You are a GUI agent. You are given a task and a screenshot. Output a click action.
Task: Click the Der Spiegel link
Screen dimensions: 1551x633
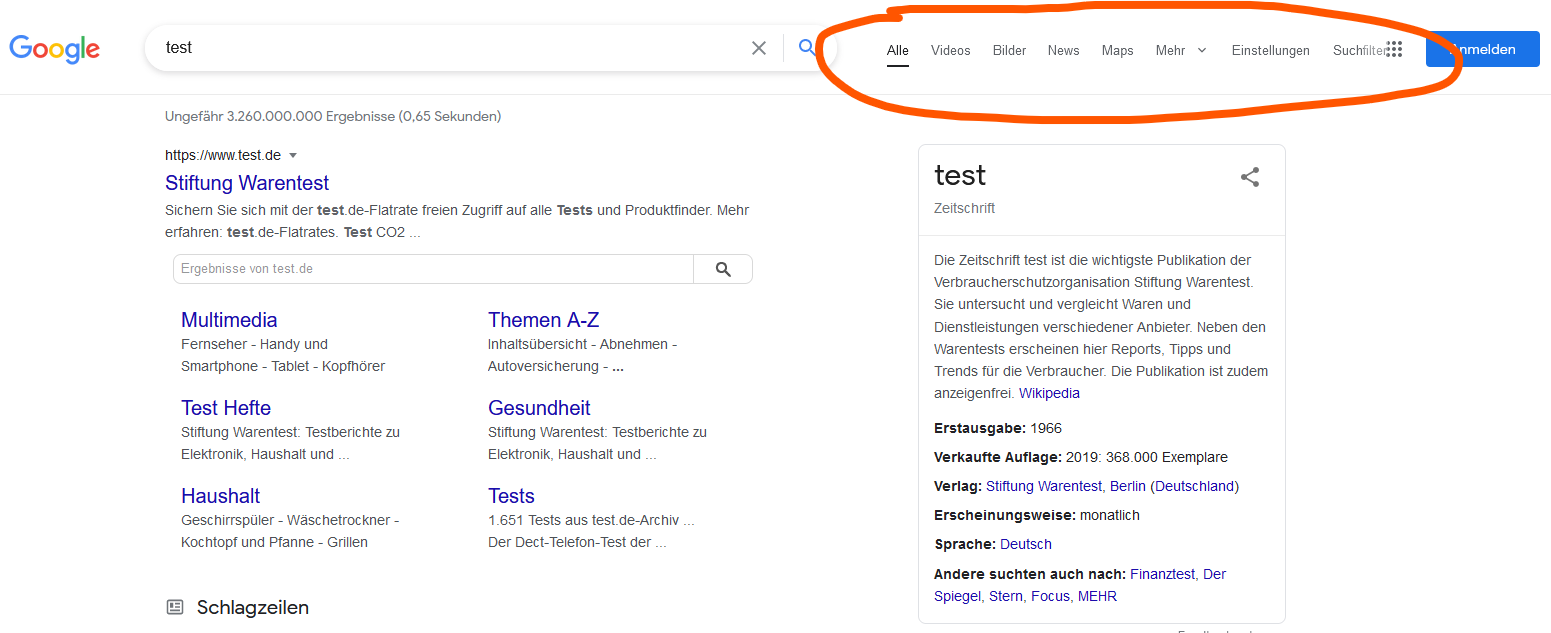(x=1214, y=574)
